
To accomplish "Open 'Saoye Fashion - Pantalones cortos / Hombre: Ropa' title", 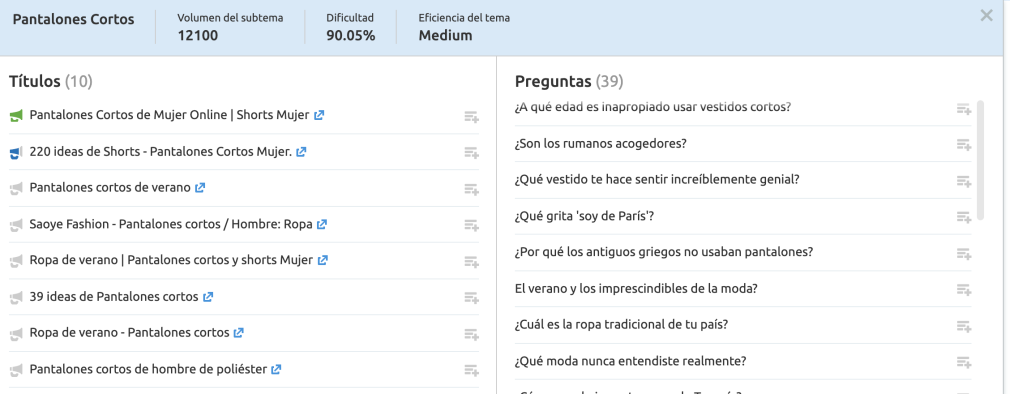I will pos(171,224).
